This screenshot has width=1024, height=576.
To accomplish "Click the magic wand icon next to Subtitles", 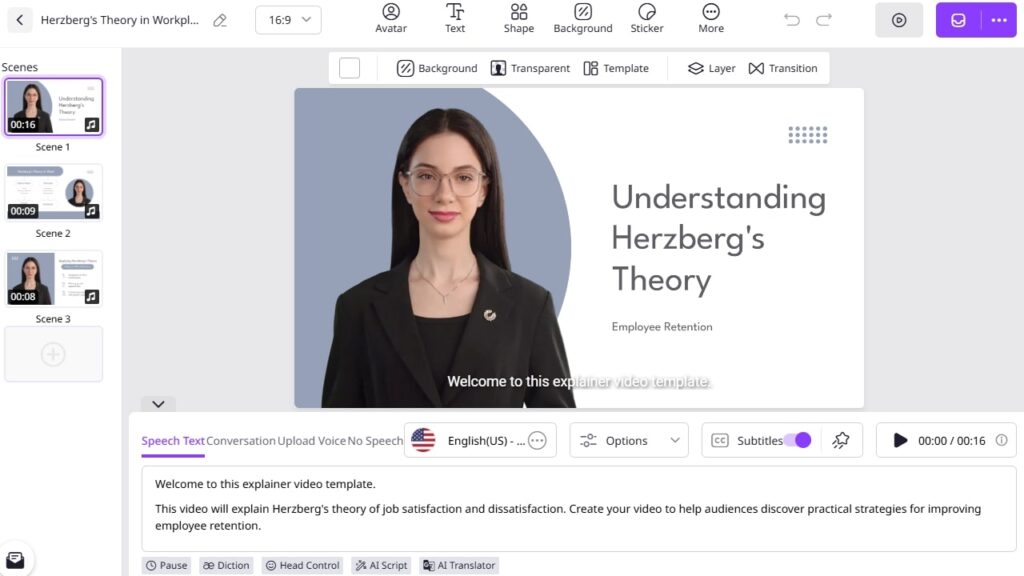I will coord(841,440).
